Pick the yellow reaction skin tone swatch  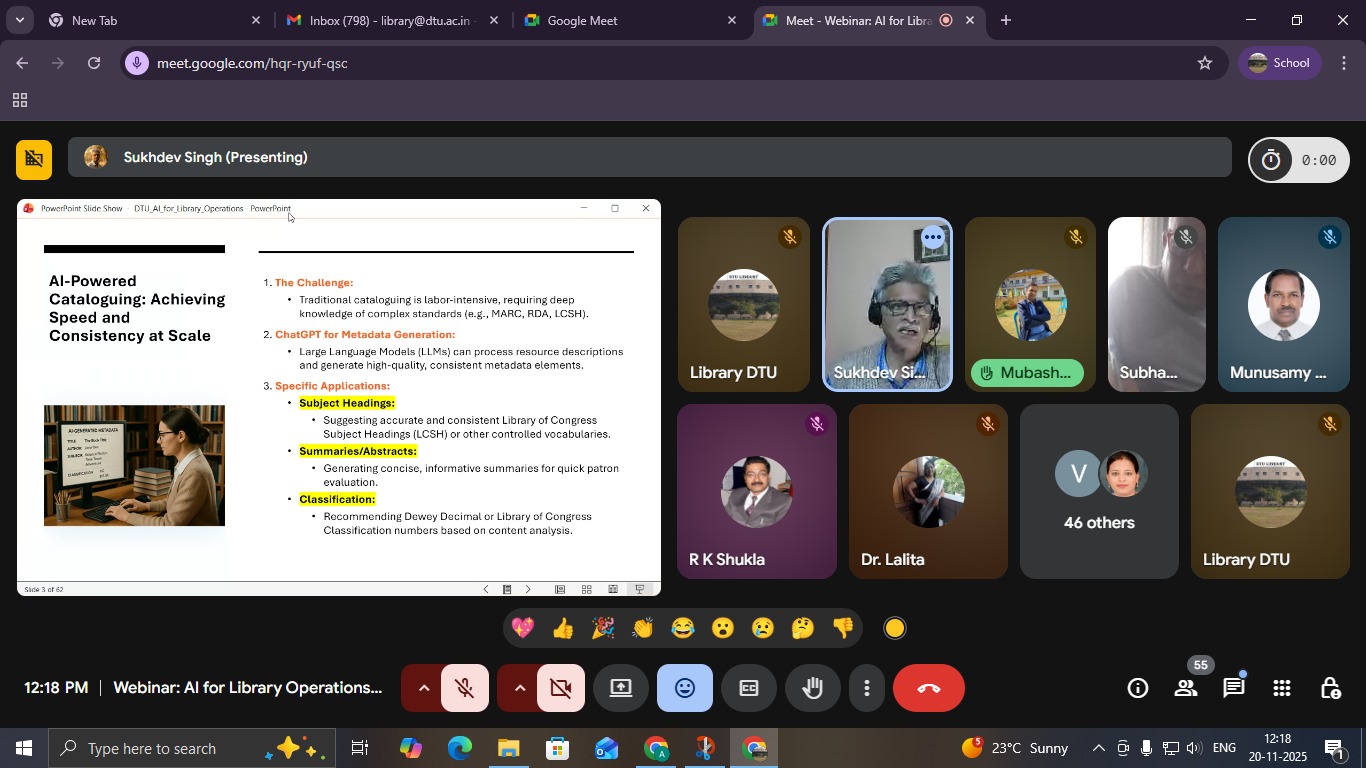click(895, 628)
